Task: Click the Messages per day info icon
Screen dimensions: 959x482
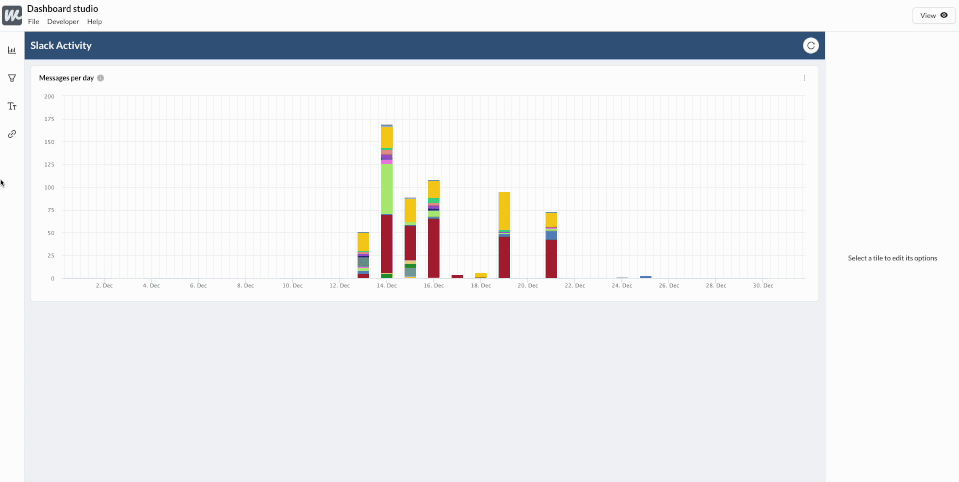Action: pos(100,78)
